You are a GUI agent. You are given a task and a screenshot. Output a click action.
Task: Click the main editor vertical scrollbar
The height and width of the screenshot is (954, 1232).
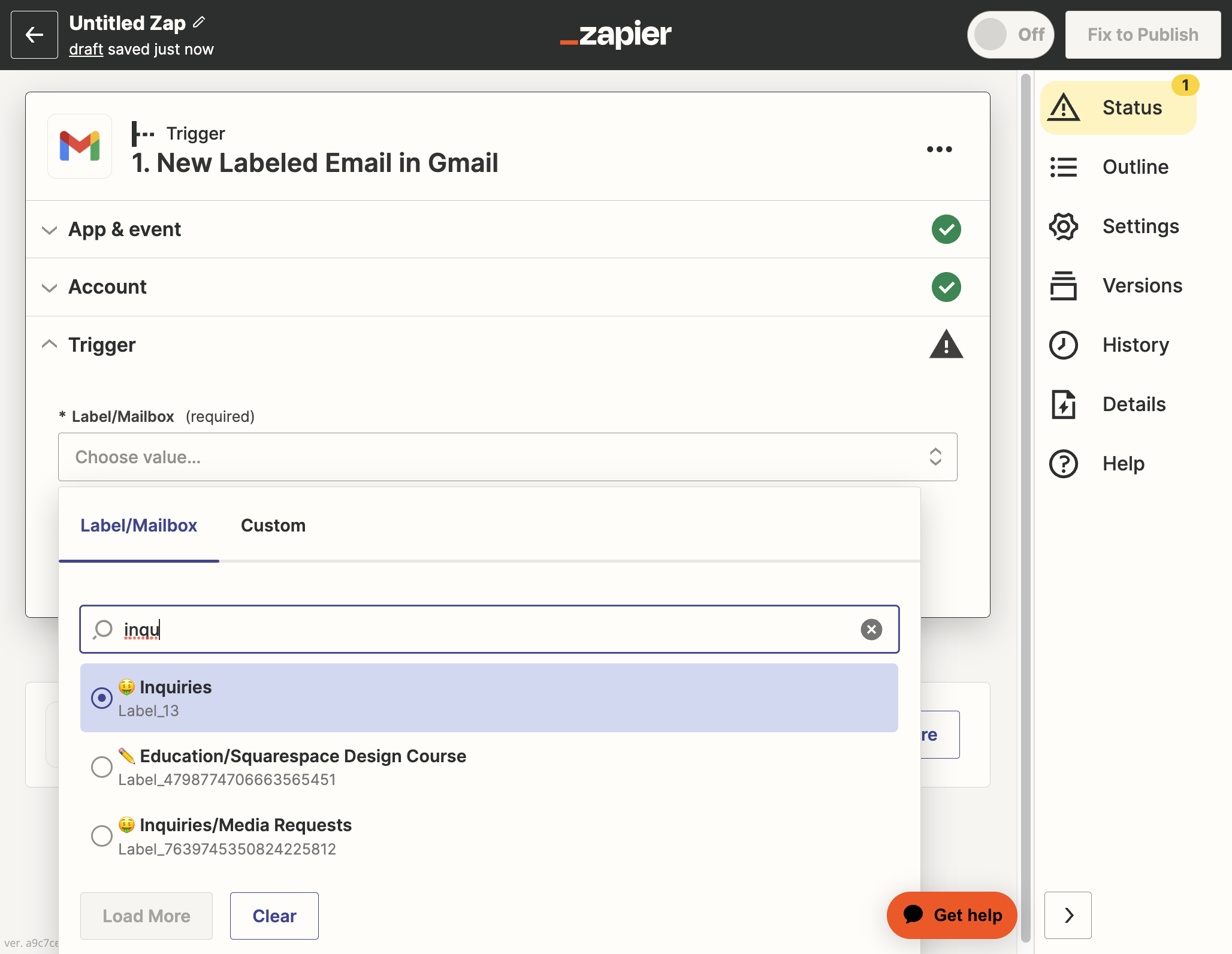pyautogui.click(x=1025, y=508)
